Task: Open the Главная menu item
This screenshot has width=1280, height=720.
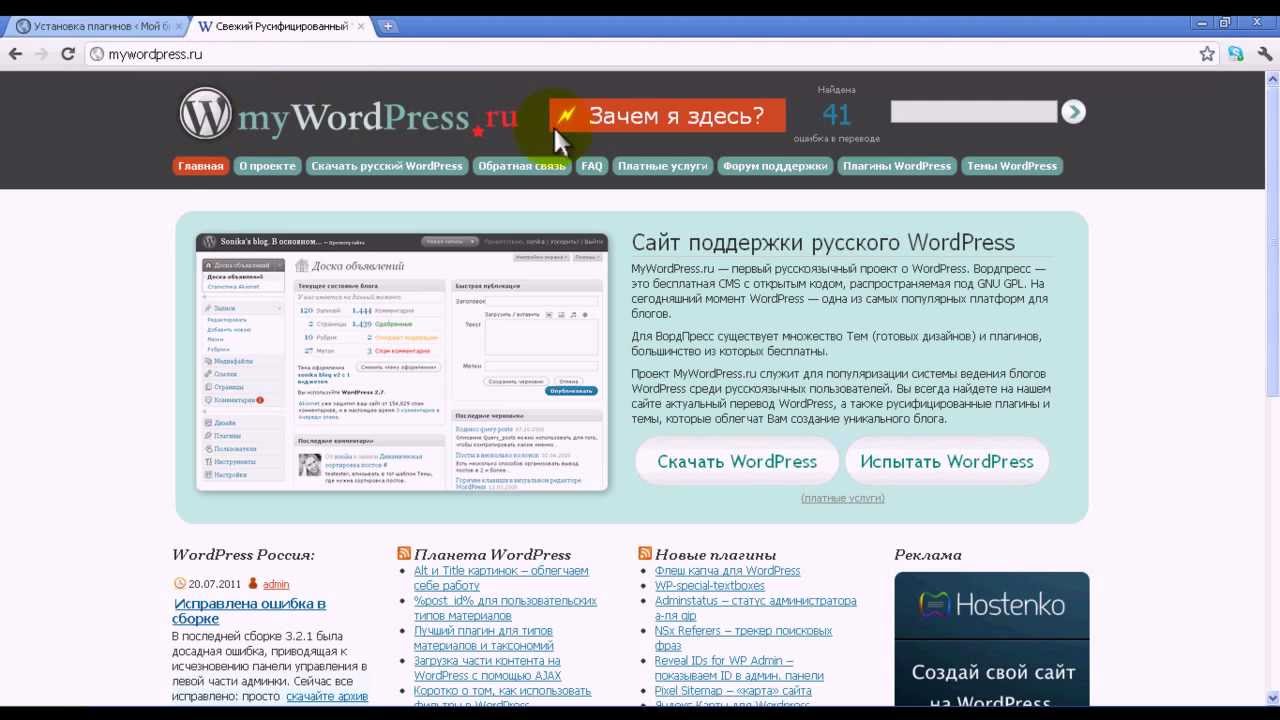Action: [201, 166]
